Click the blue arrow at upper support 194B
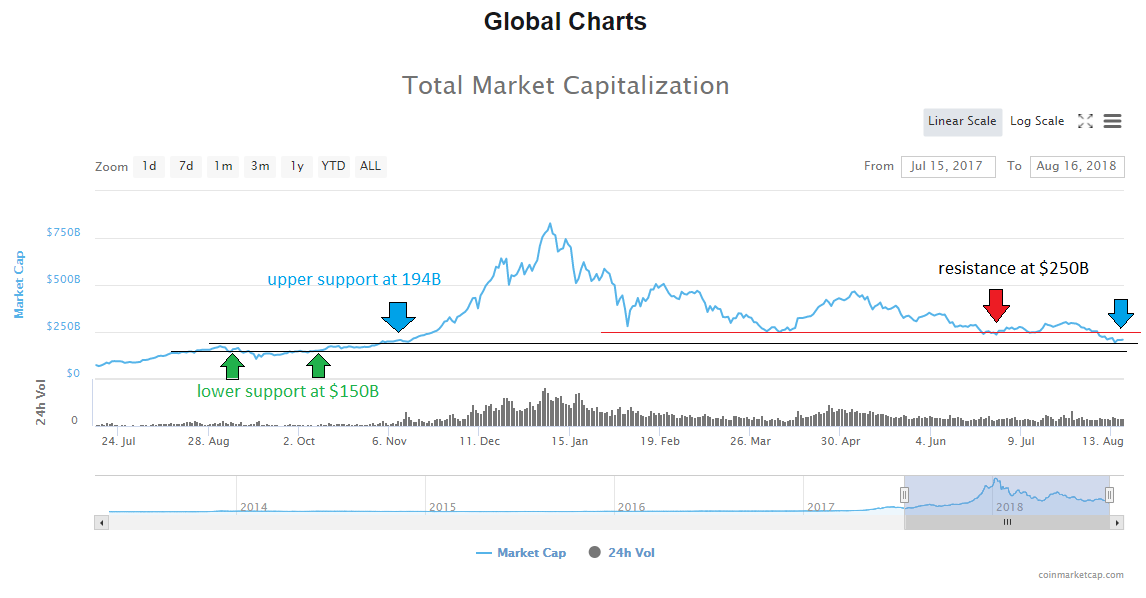This screenshot has width=1146, height=598. [398, 315]
